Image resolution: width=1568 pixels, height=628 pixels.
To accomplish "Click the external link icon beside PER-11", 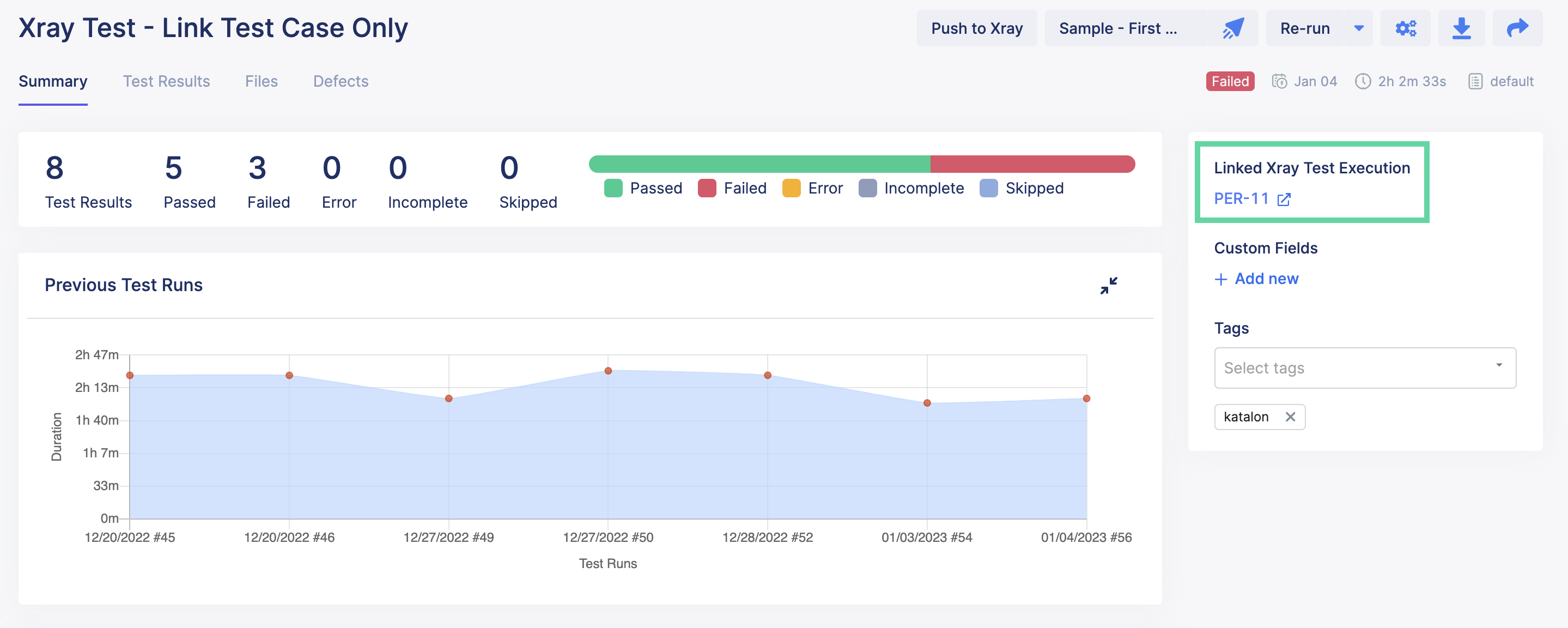I will tap(1284, 199).
